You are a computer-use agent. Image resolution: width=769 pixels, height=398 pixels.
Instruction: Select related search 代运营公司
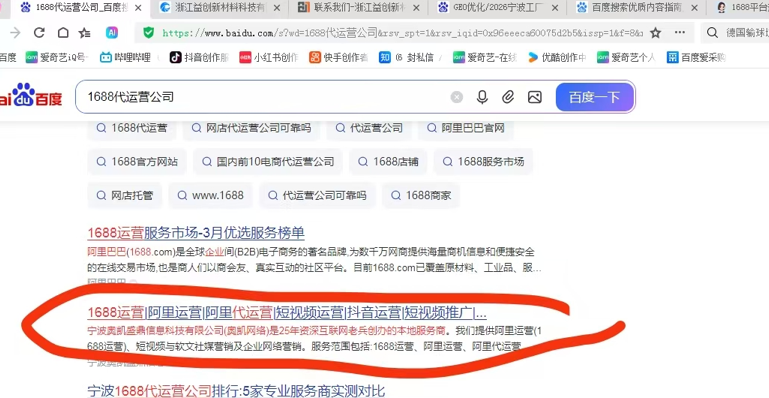click(x=369, y=128)
